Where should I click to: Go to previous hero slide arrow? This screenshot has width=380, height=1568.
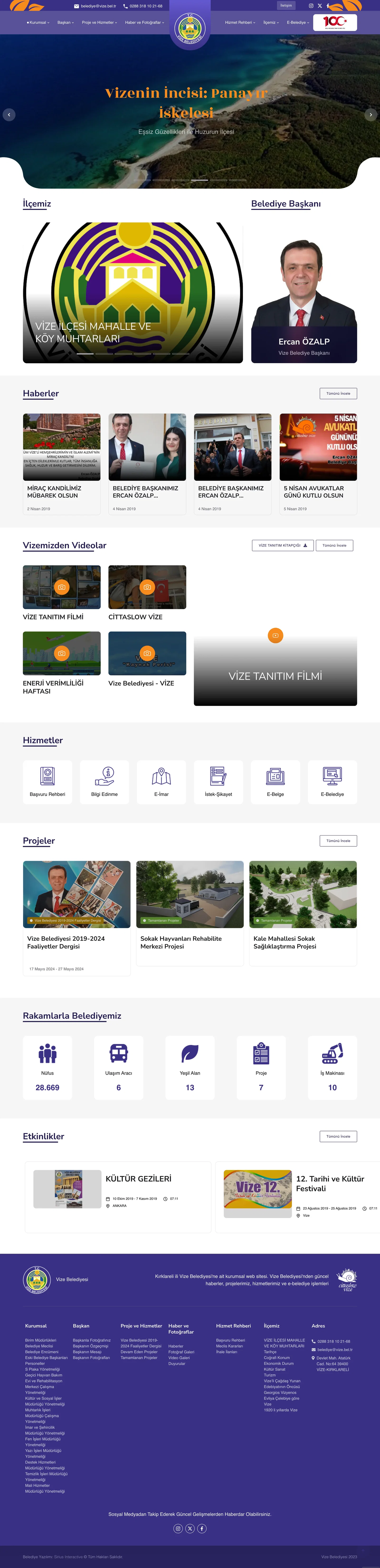coord(9,114)
